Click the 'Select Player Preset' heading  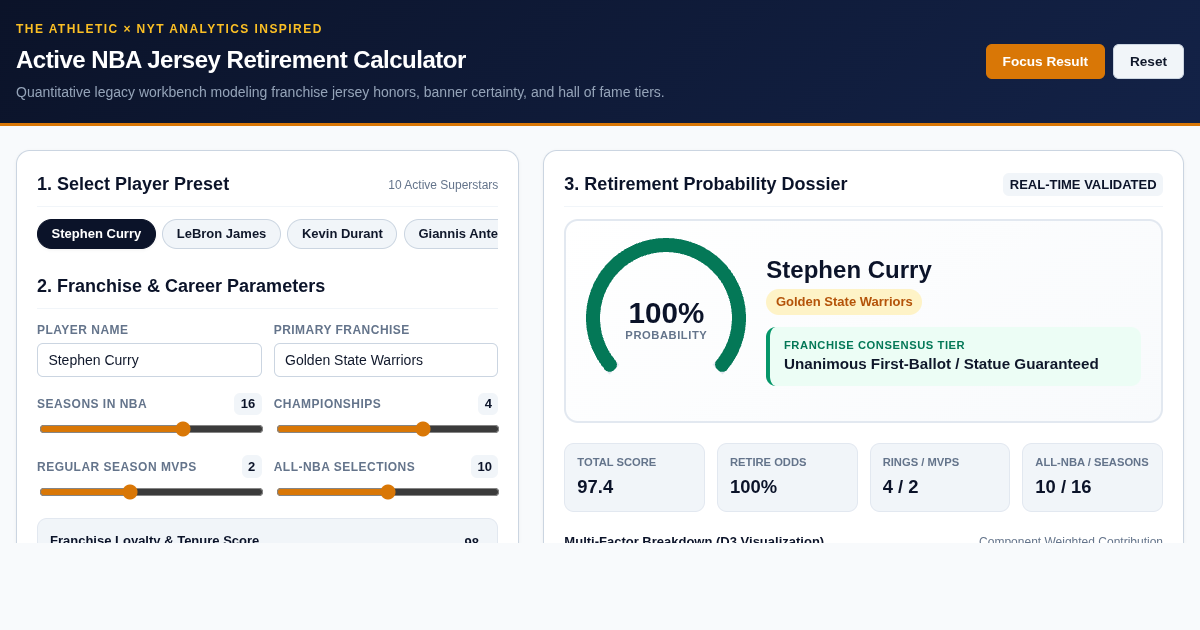point(133,184)
